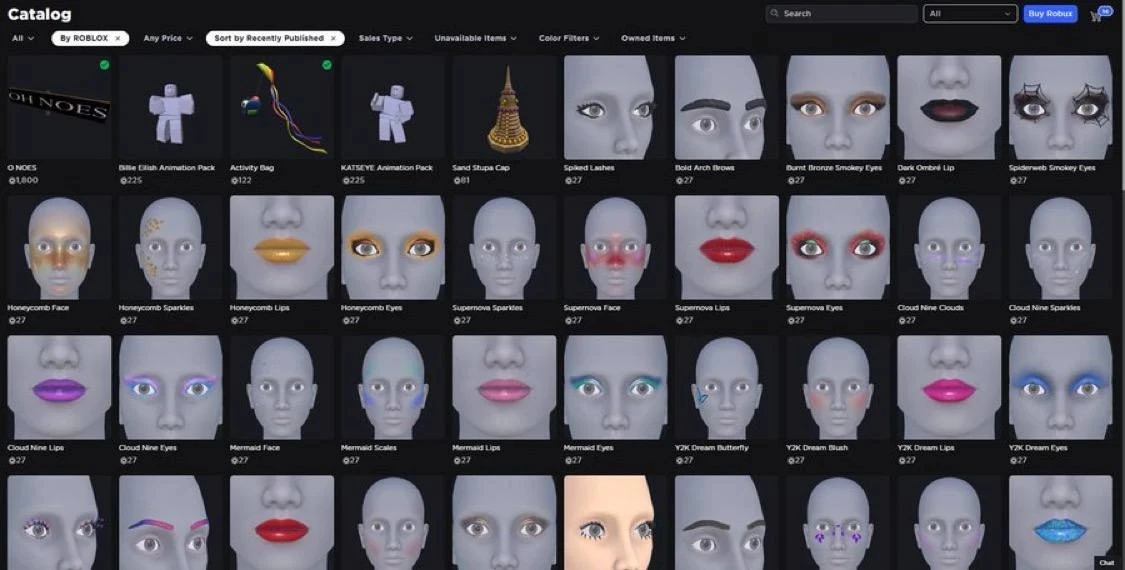
Task: Open the Cloud Nine Sparkles thumbnail
Action: click(x=1060, y=247)
